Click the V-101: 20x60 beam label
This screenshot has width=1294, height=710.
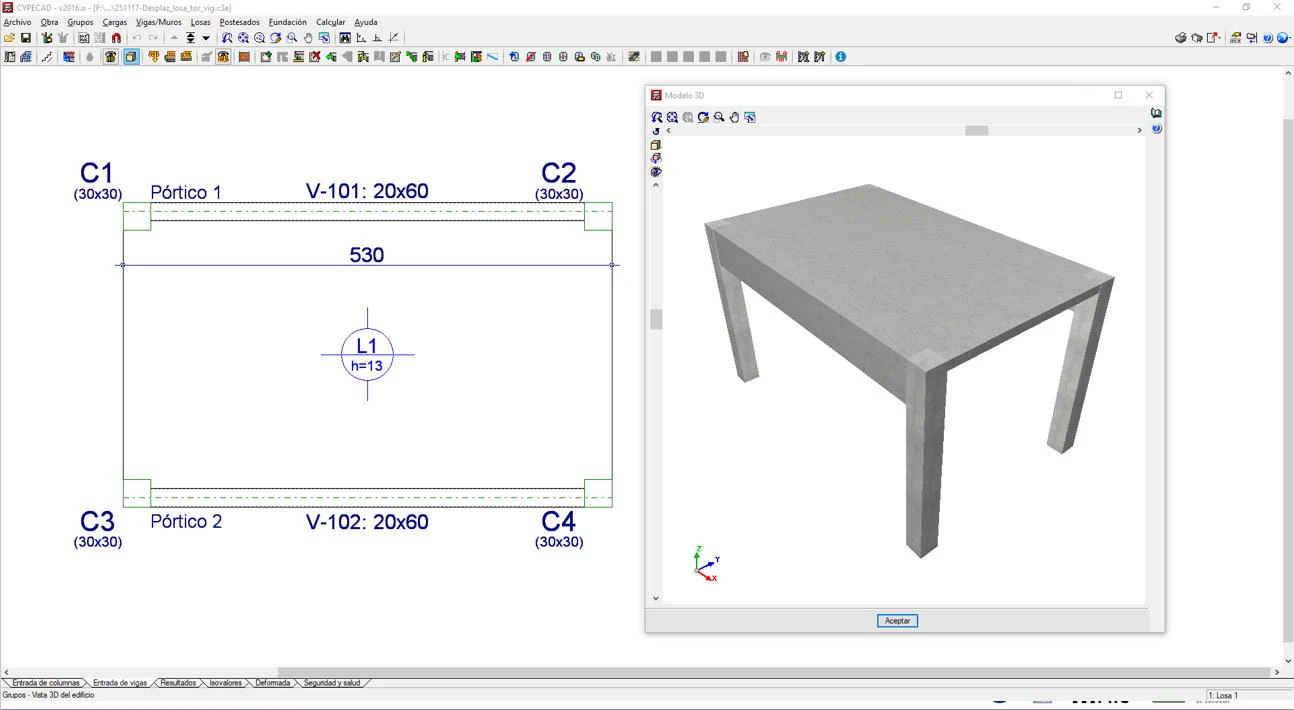(x=367, y=191)
